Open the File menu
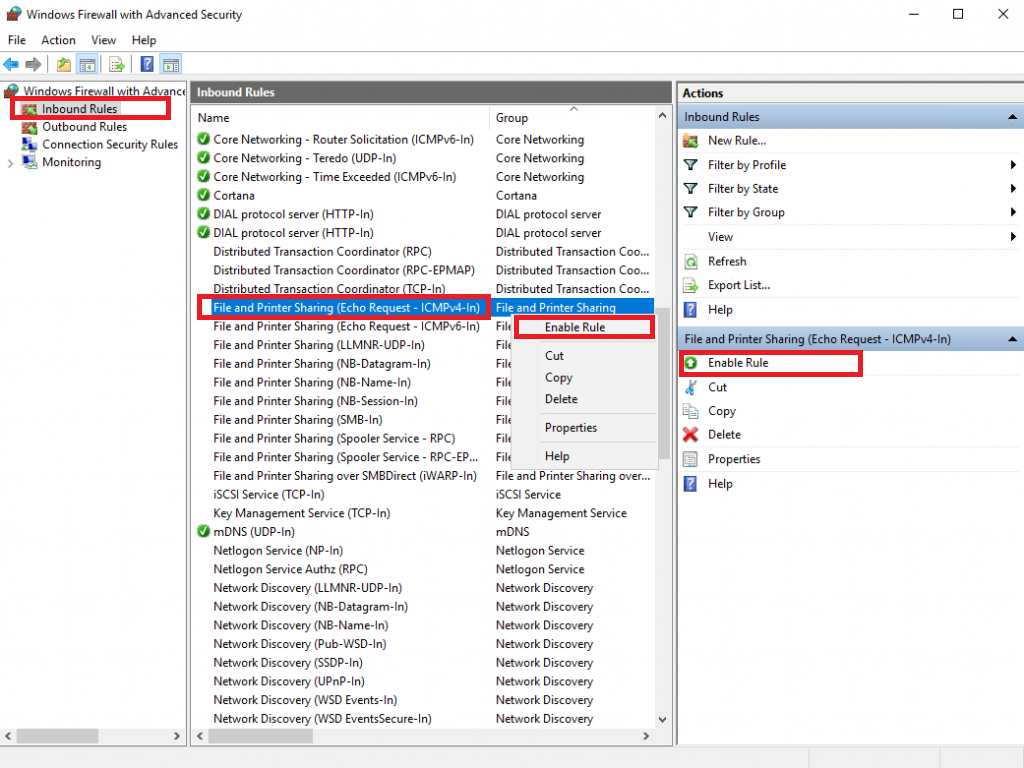The height and width of the screenshot is (768, 1024). coord(17,40)
